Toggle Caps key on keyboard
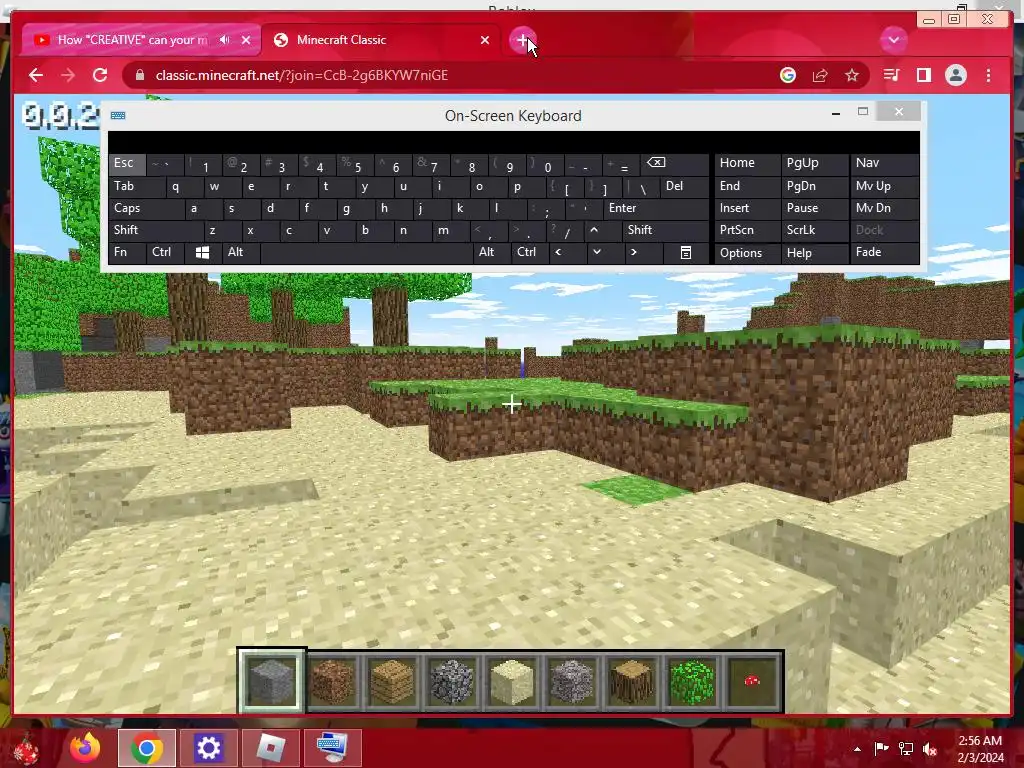 [146, 208]
